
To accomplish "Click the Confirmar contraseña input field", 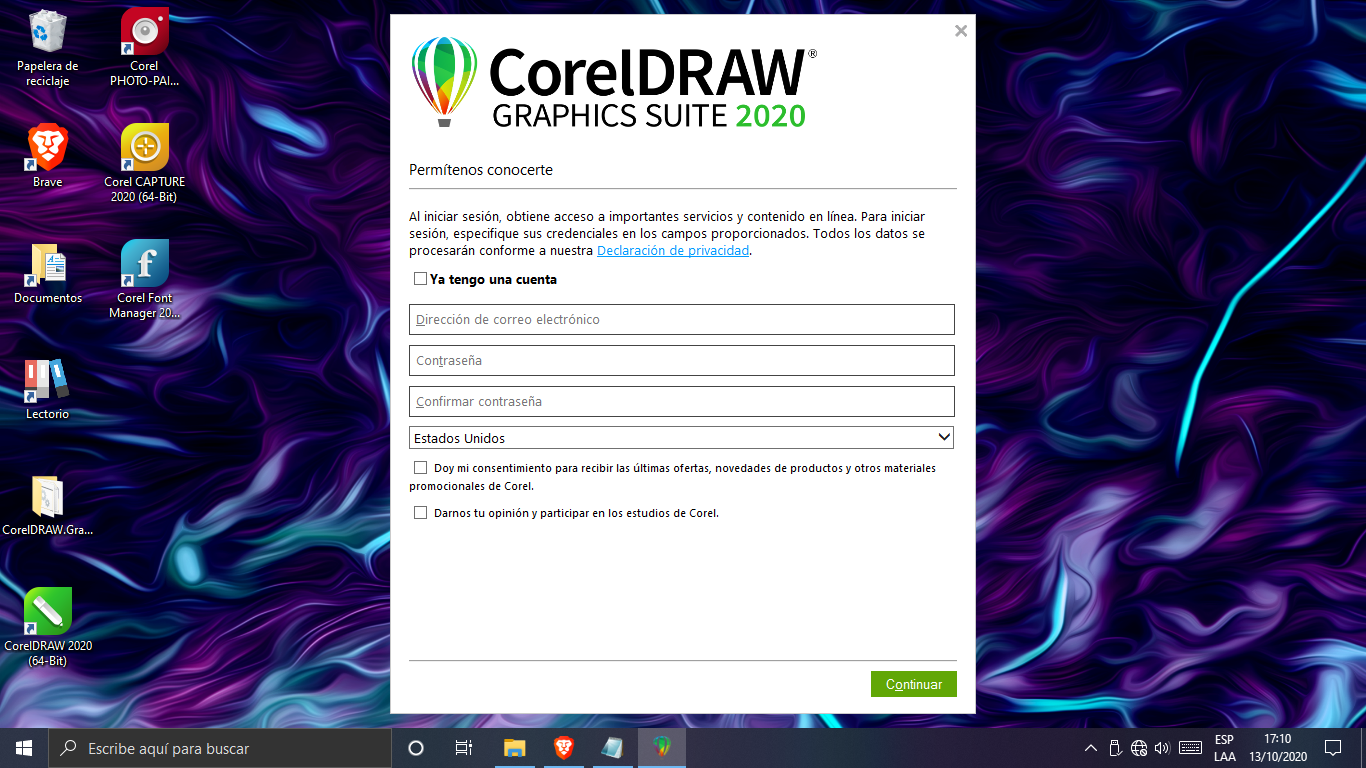I will click(x=682, y=402).
